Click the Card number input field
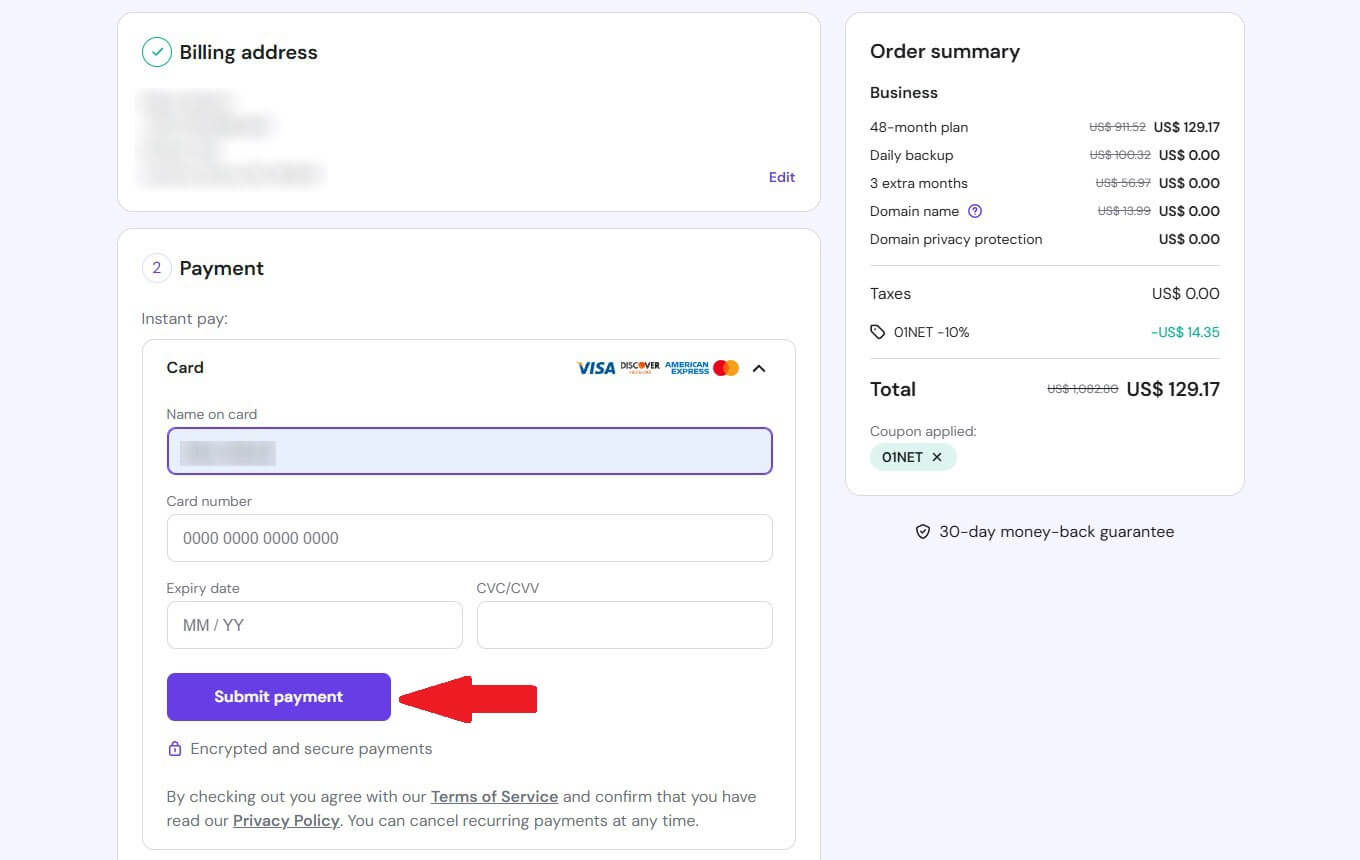This screenshot has height=860, width=1360. pos(469,538)
